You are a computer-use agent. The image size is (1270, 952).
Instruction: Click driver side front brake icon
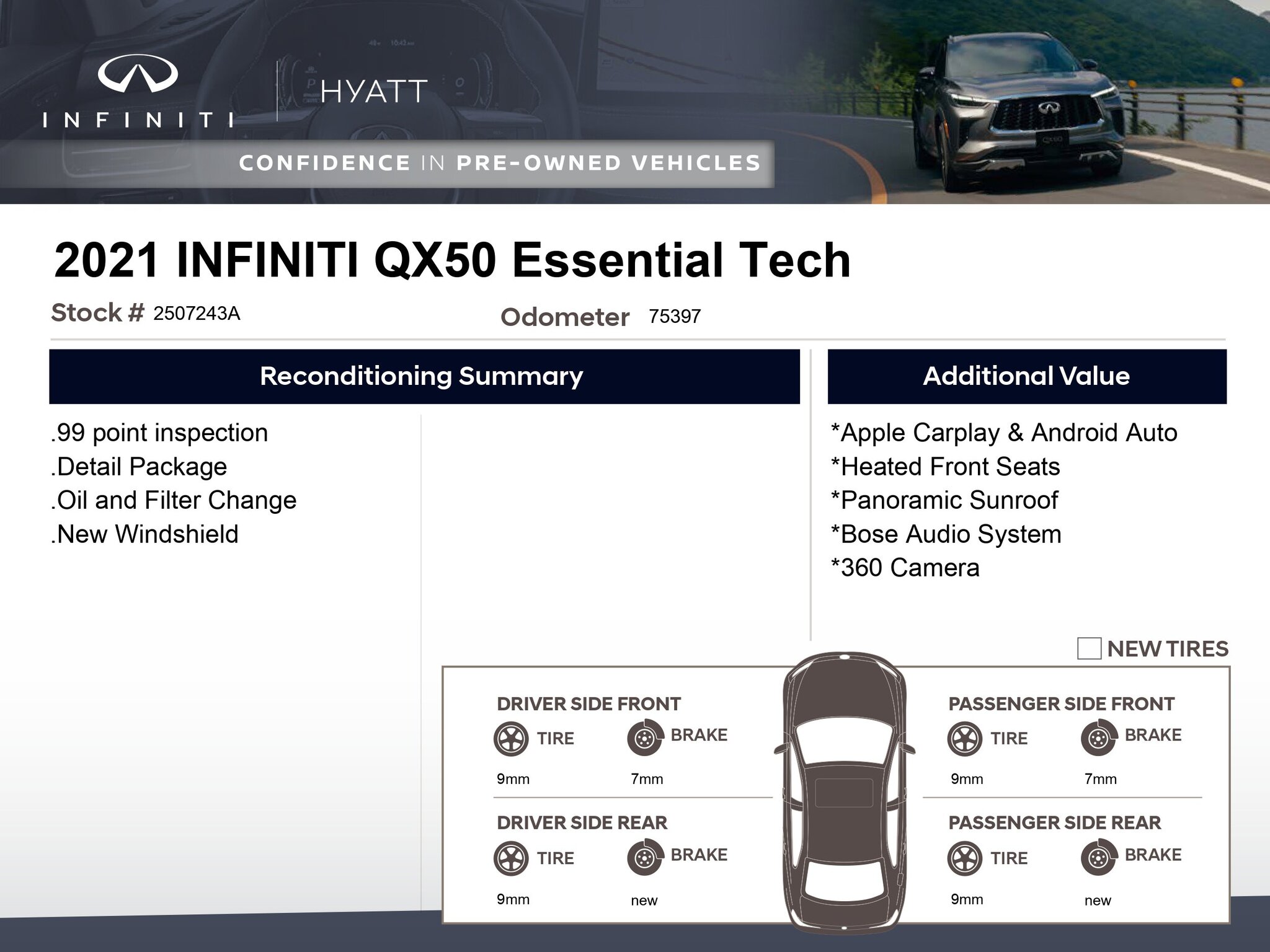click(644, 738)
